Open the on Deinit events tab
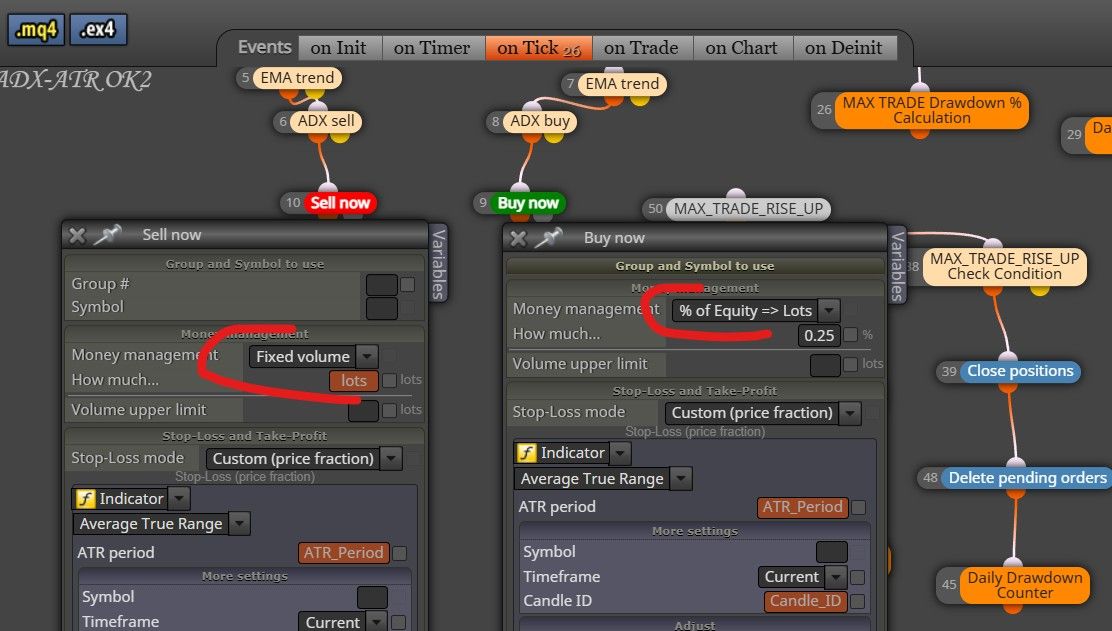The image size is (1112, 631). click(x=844, y=48)
